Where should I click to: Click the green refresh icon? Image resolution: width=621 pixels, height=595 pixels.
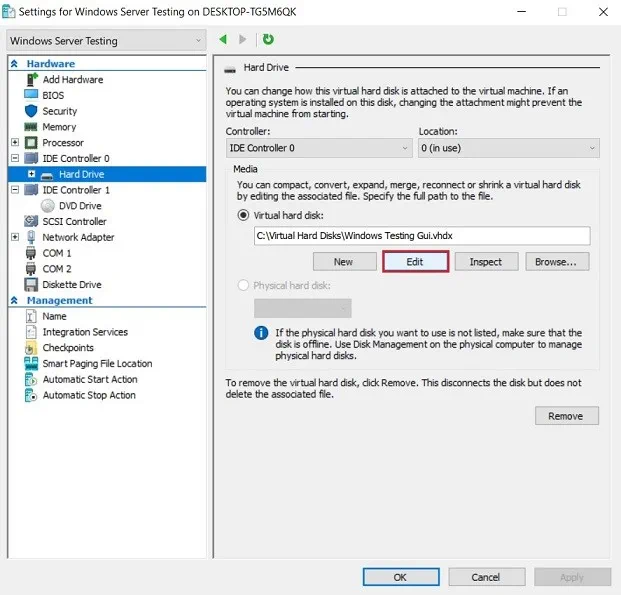pos(268,40)
